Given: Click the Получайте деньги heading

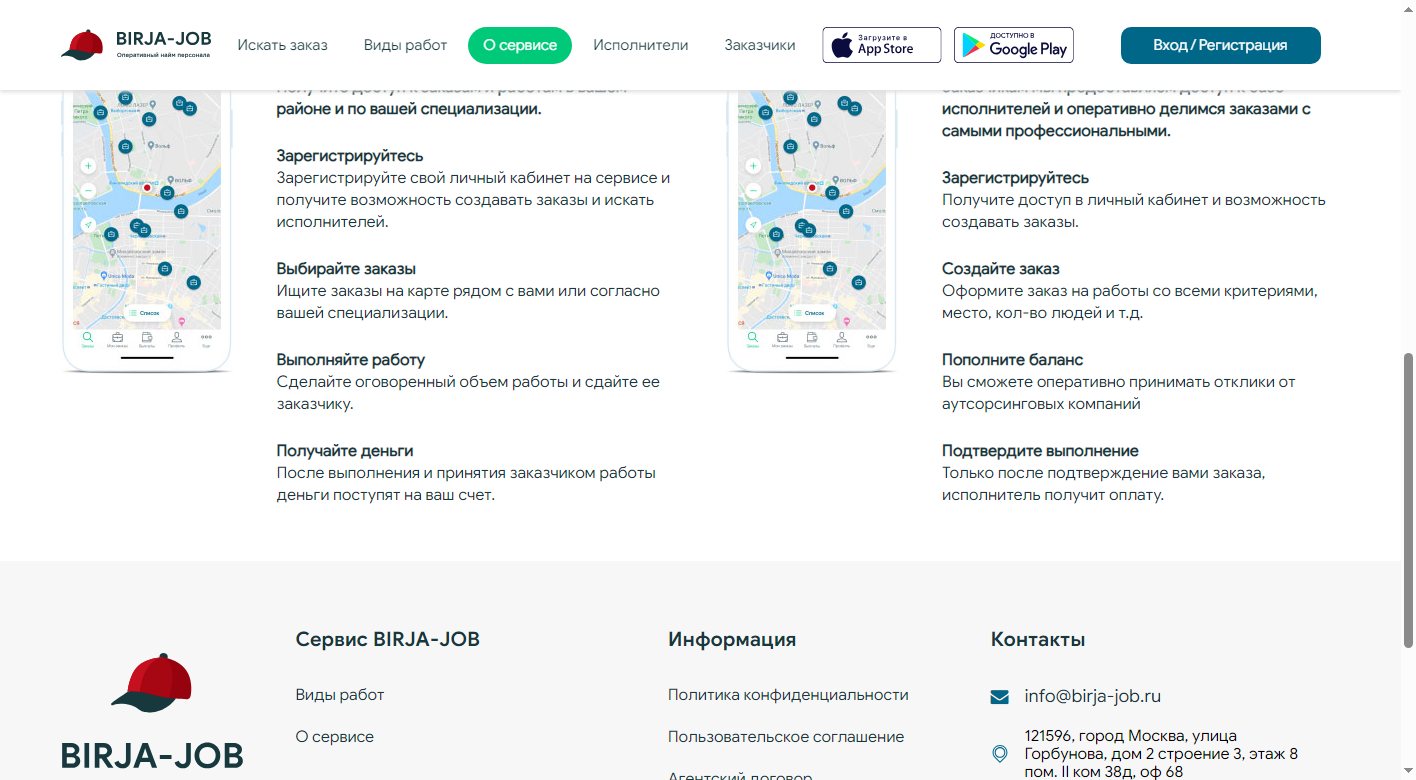Looking at the screenshot, I should [x=345, y=451].
